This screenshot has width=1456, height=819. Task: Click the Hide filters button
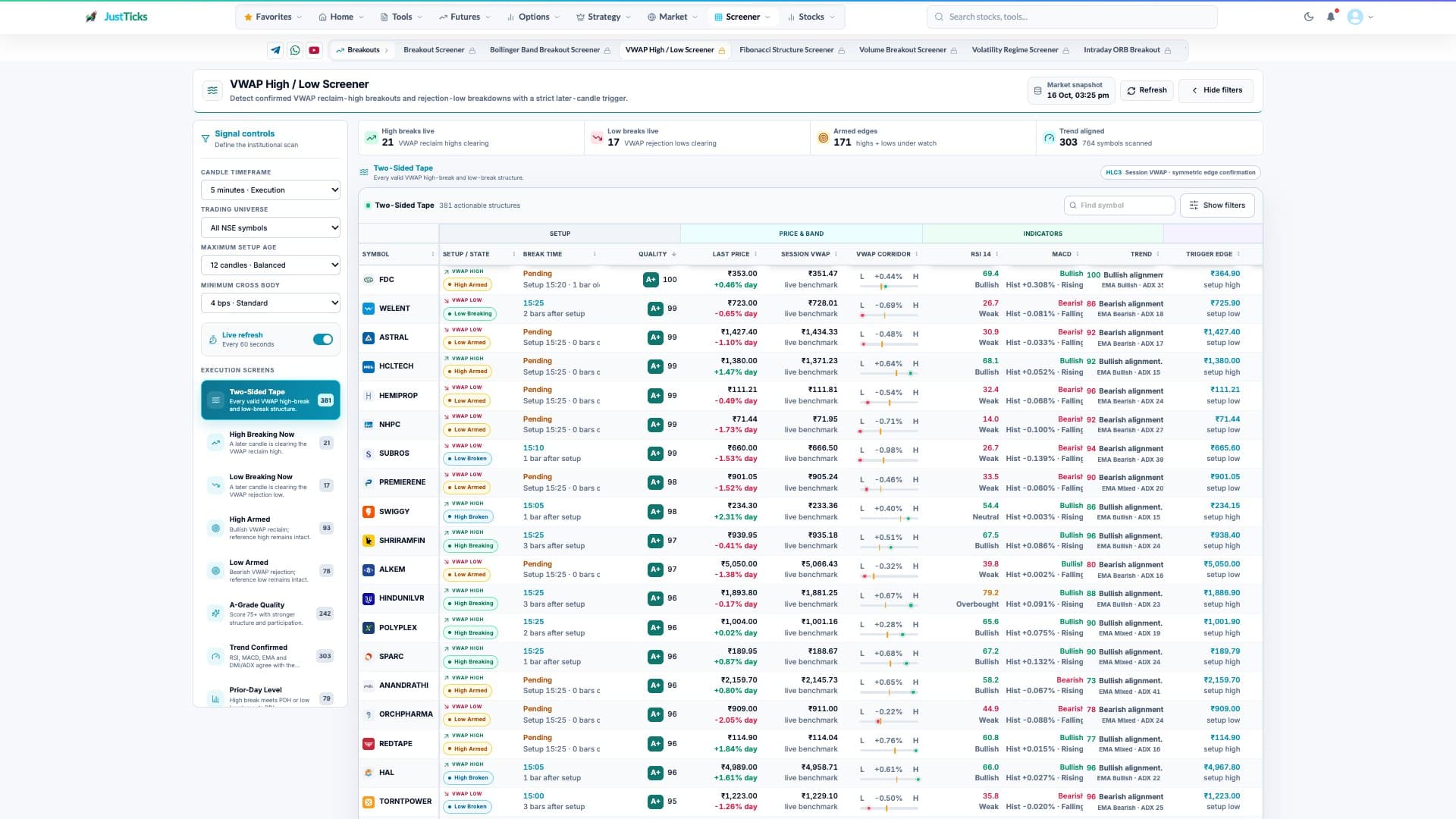(x=1216, y=90)
